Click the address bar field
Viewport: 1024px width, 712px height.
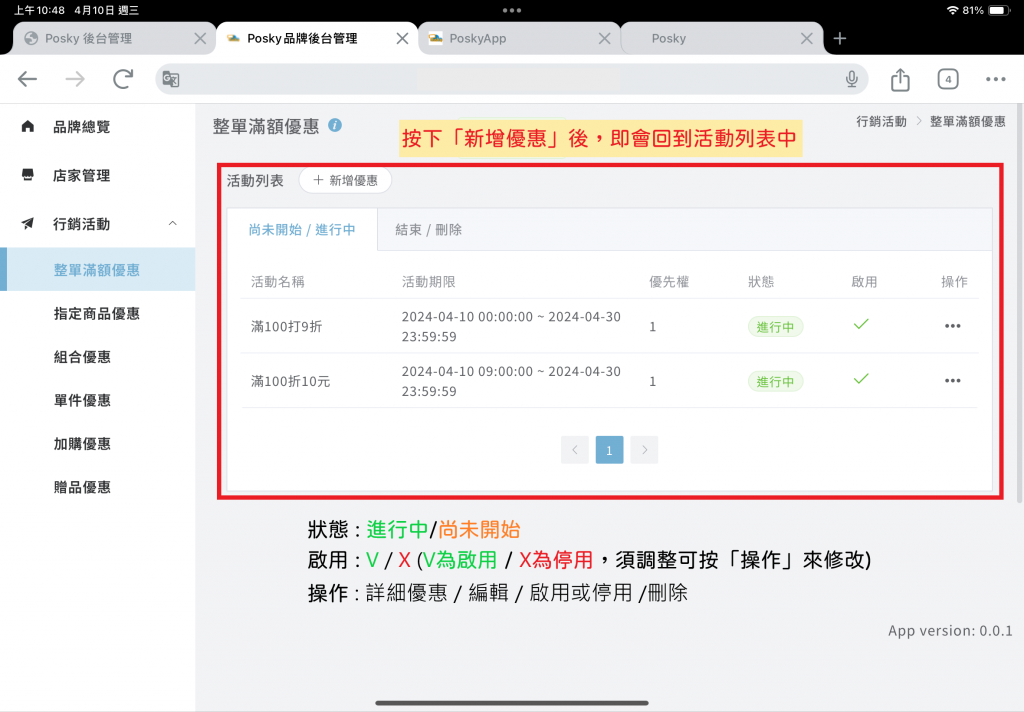[x=512, y=79]
